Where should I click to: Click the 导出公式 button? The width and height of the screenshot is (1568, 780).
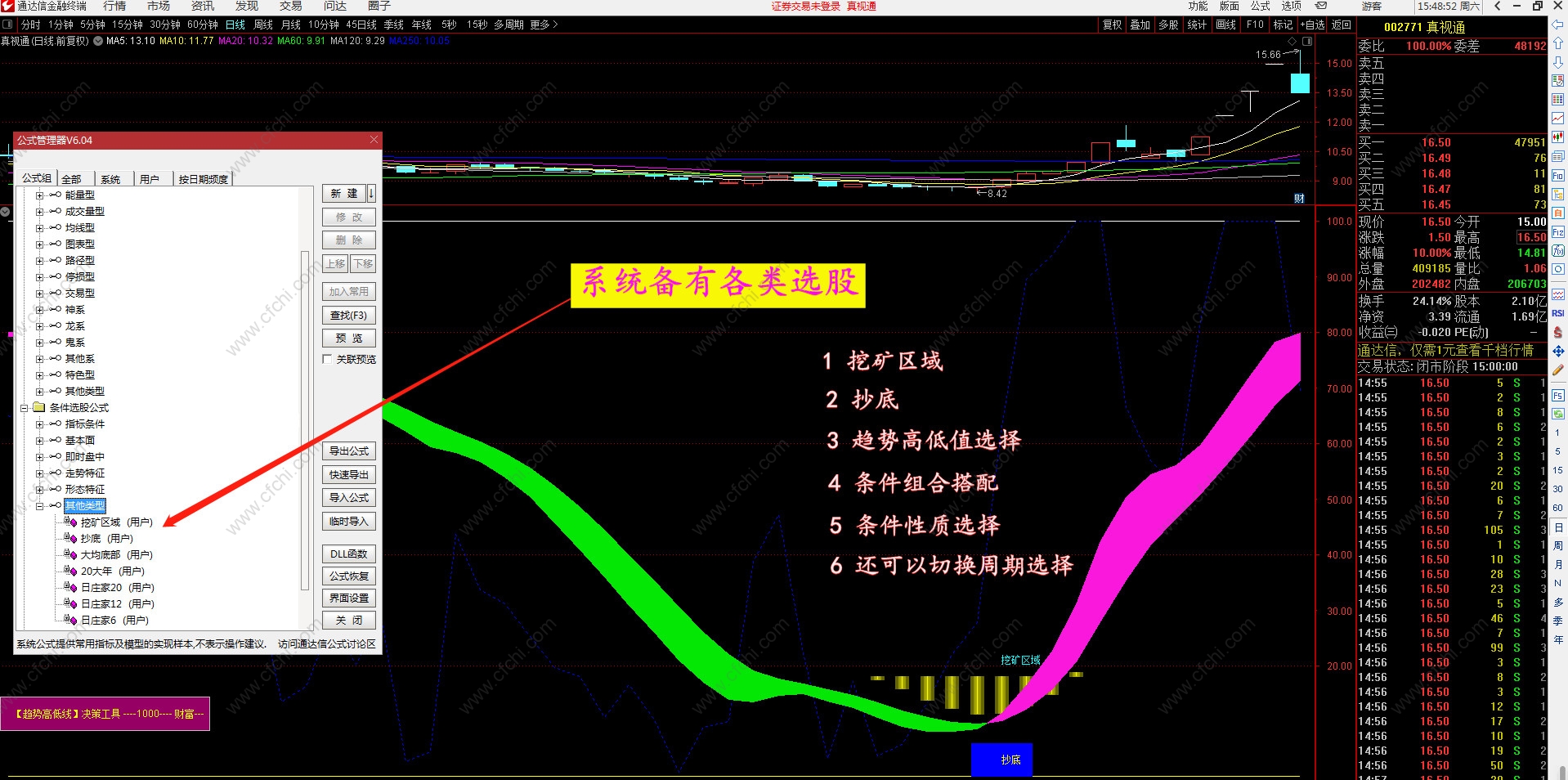click(349, 451)
